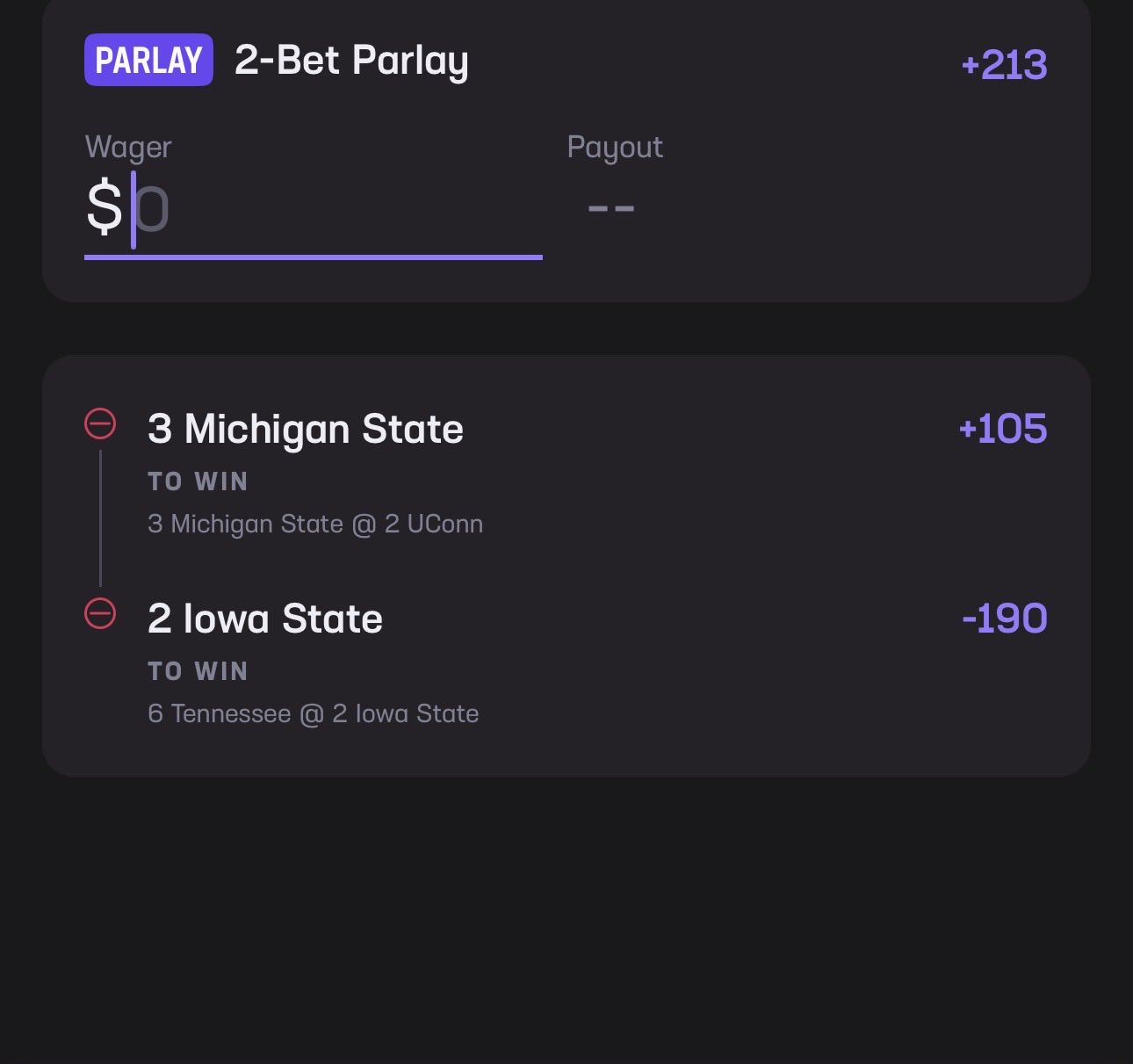Tap the +105 Michigan State odds

1003,429
